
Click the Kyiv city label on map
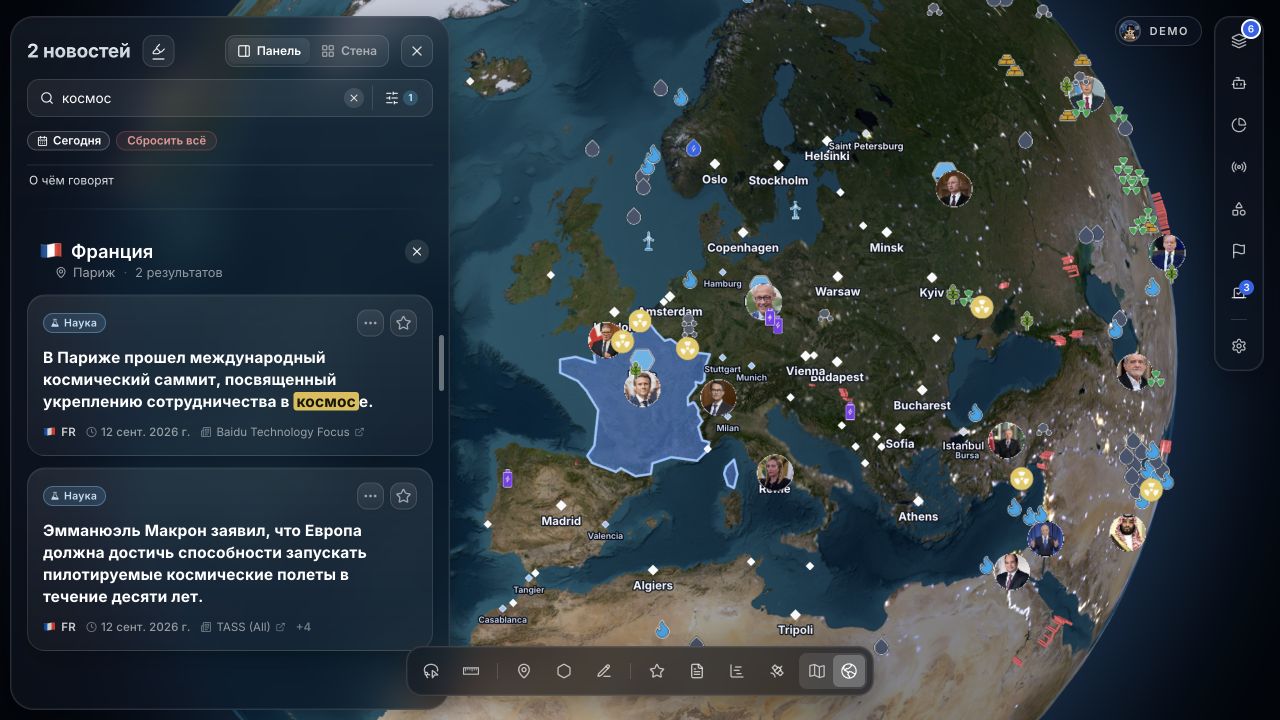point(931,293)
